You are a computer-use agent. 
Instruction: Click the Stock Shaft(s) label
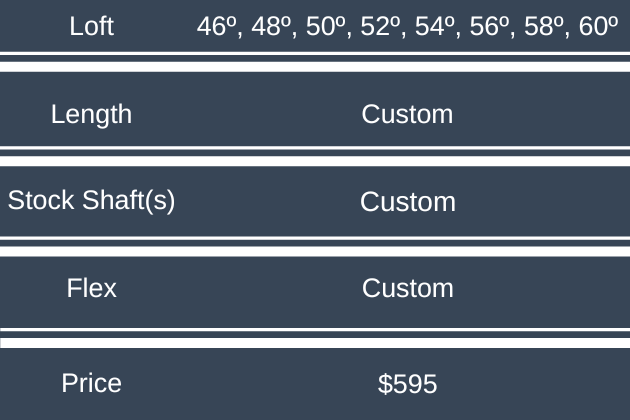[91, 201]
